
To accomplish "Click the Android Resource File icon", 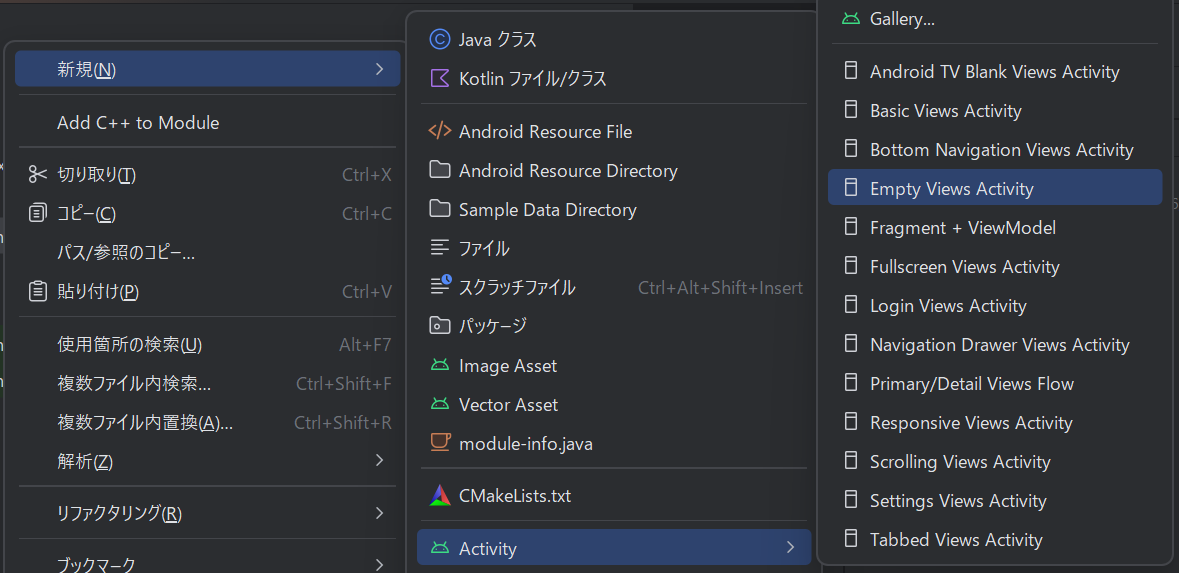I will (x=439, y=132).
